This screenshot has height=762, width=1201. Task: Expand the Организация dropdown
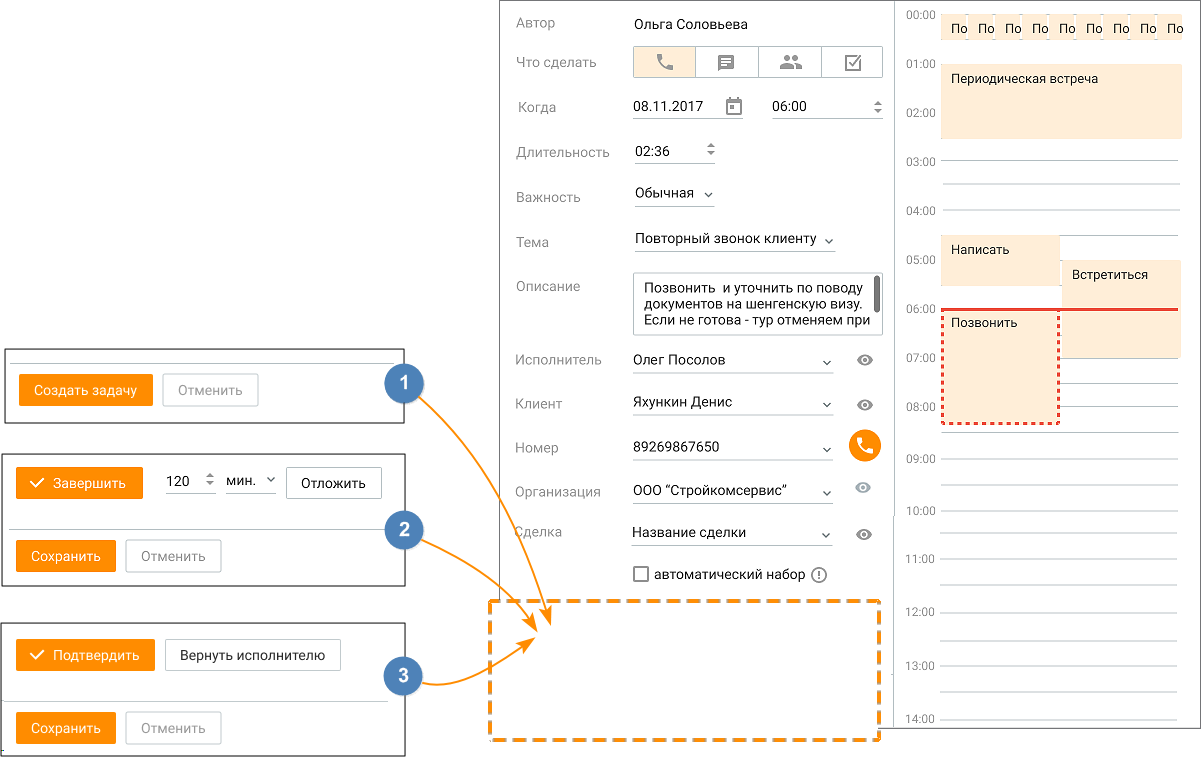827,493
